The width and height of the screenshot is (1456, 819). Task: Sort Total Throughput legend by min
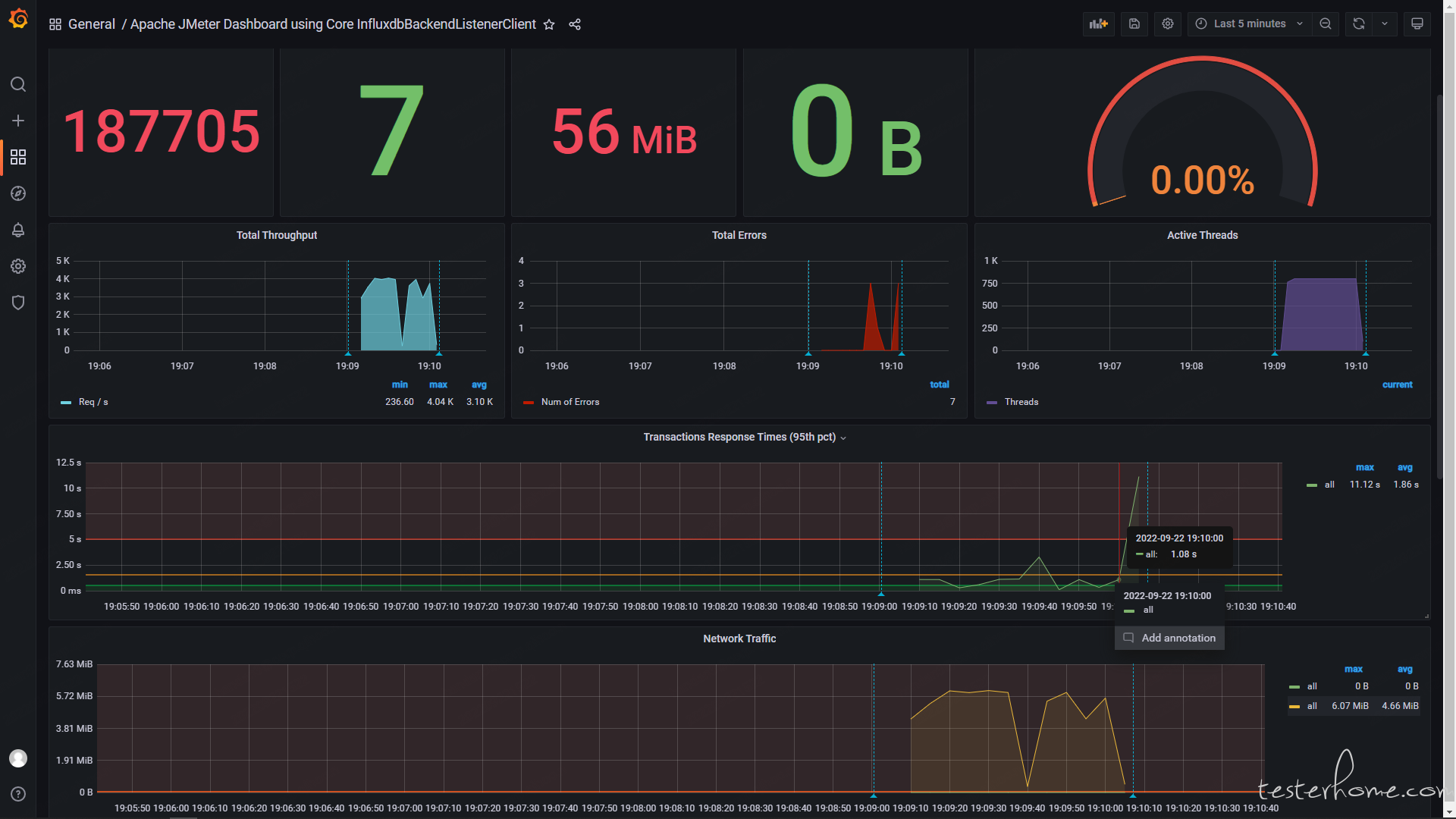400,385
